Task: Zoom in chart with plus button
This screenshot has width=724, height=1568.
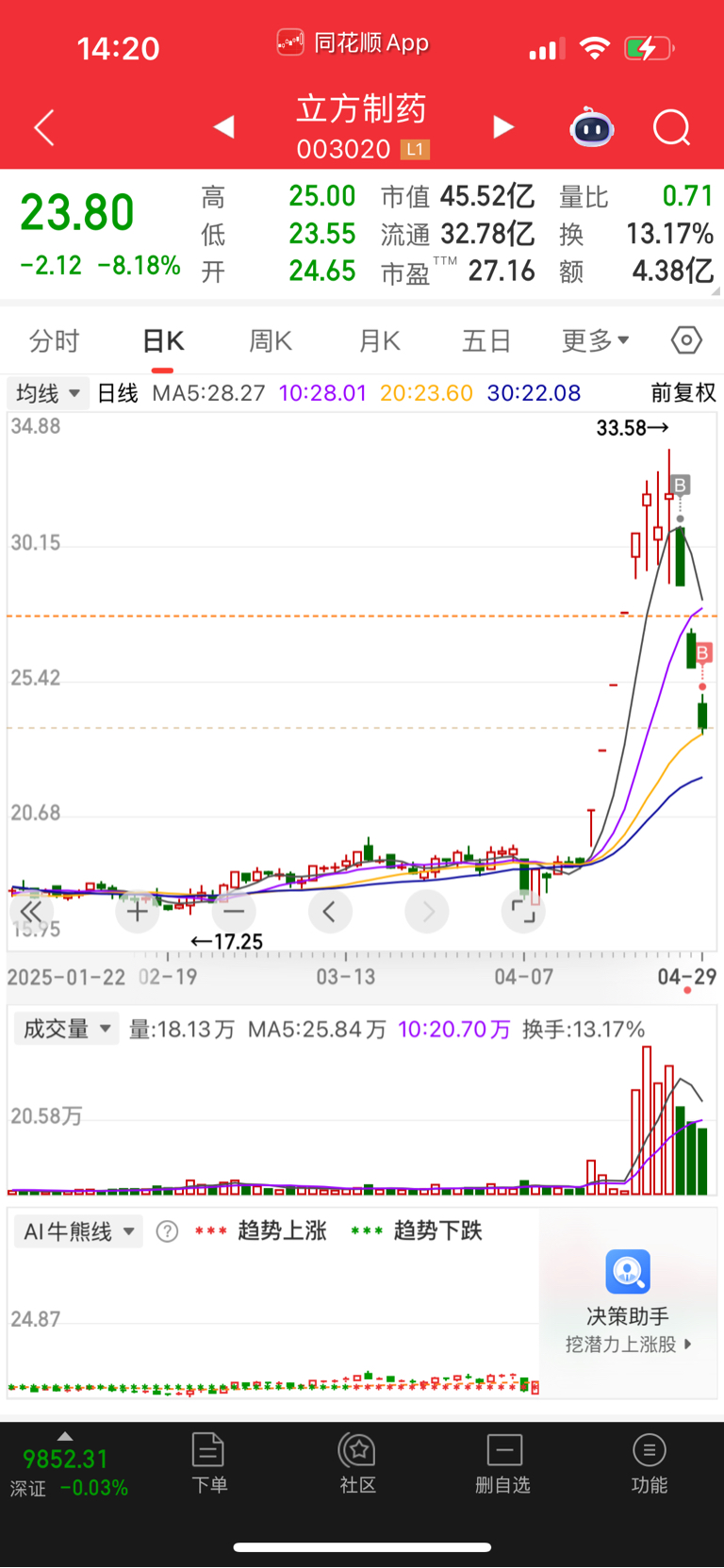Action: (138, 912)
